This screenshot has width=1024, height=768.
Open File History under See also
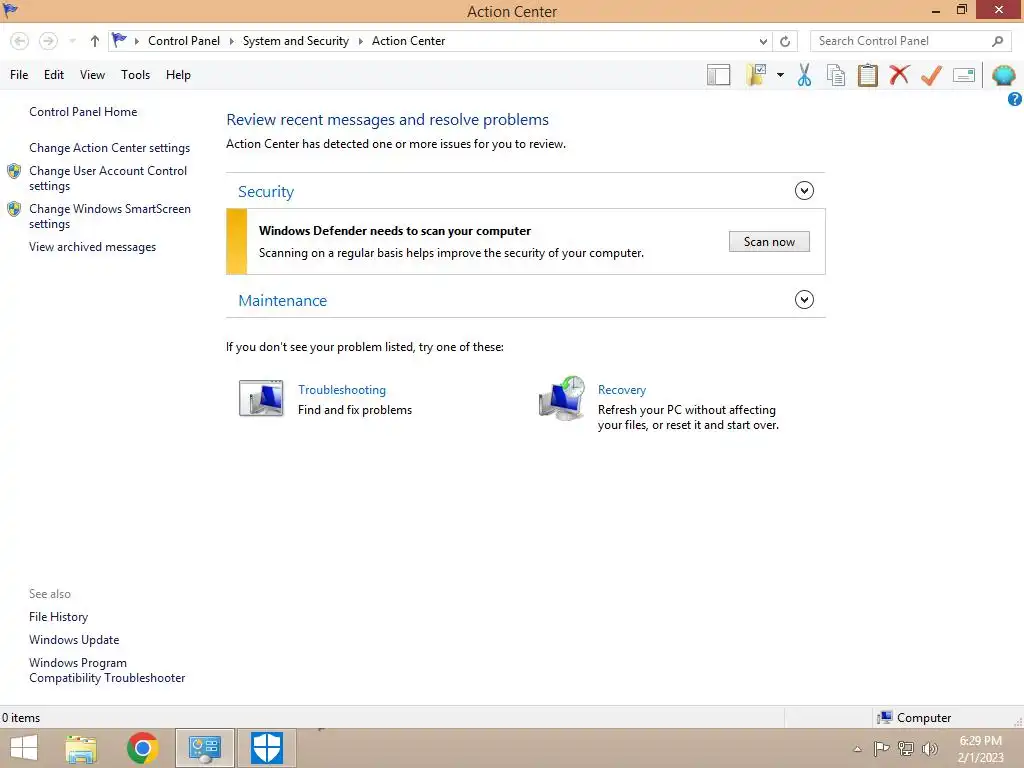pyautogui.click(x=58, y=616)
